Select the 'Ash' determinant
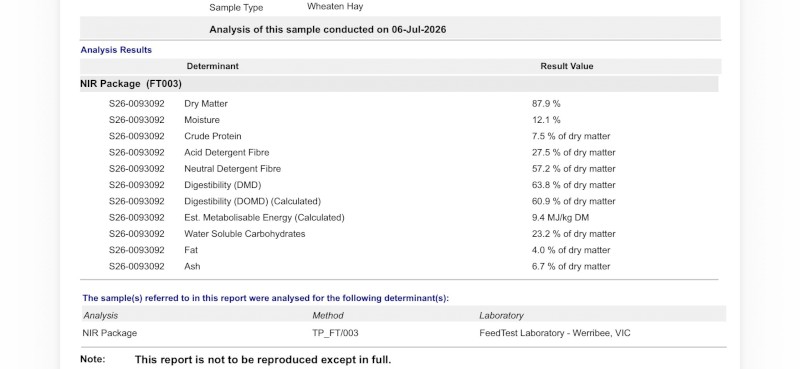This screenshot has height=369, width=800. [x=192, y=266]
